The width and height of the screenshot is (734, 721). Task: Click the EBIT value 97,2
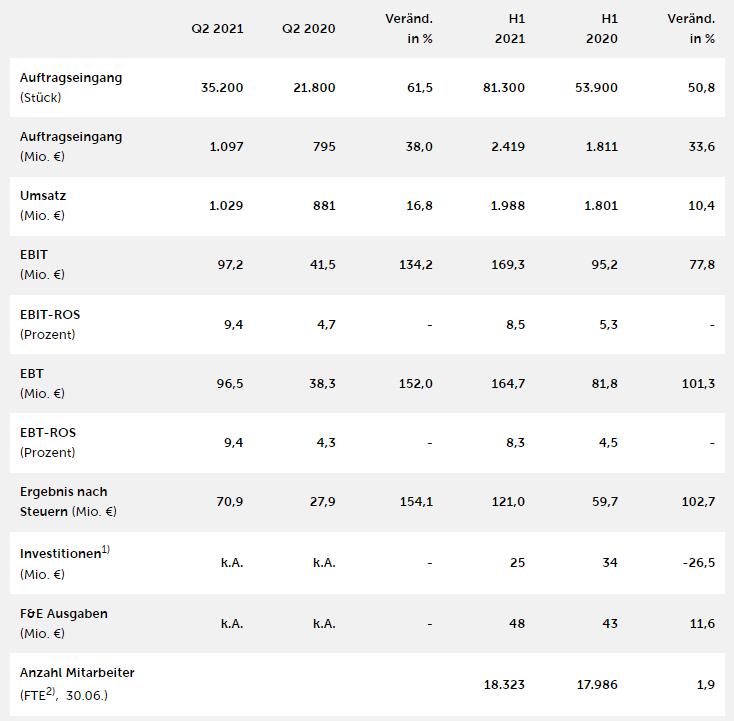(x=230, y=265)
